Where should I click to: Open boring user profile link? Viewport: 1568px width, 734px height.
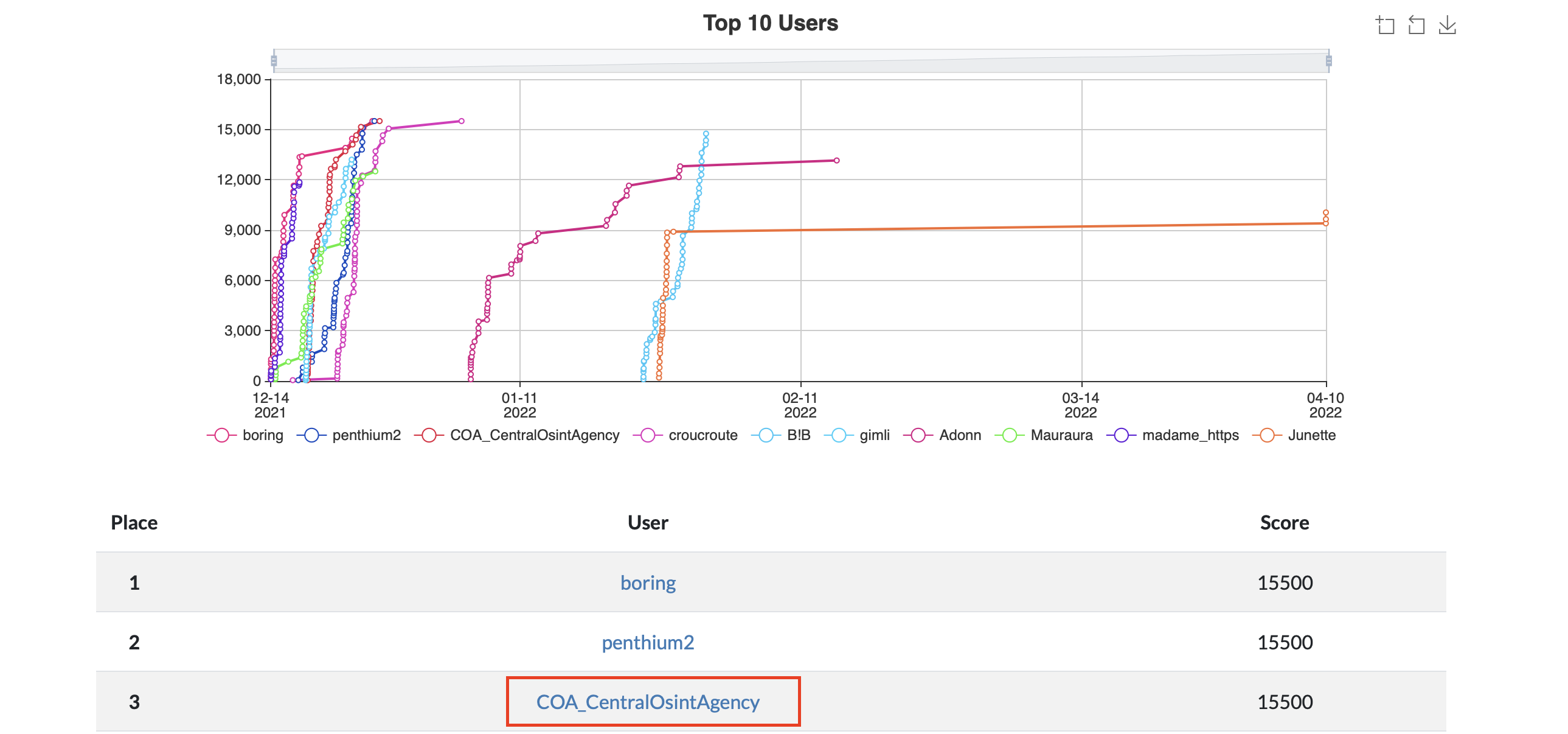point(648,583)
